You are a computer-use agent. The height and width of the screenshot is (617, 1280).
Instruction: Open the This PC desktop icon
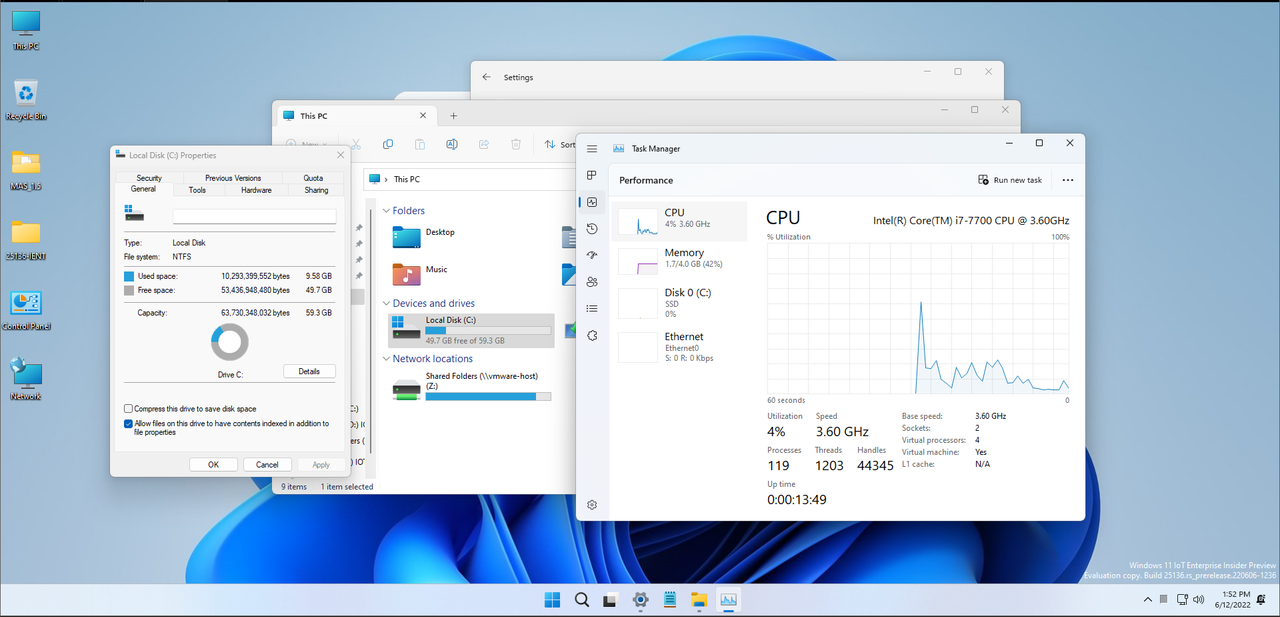(x=26, y=30)
